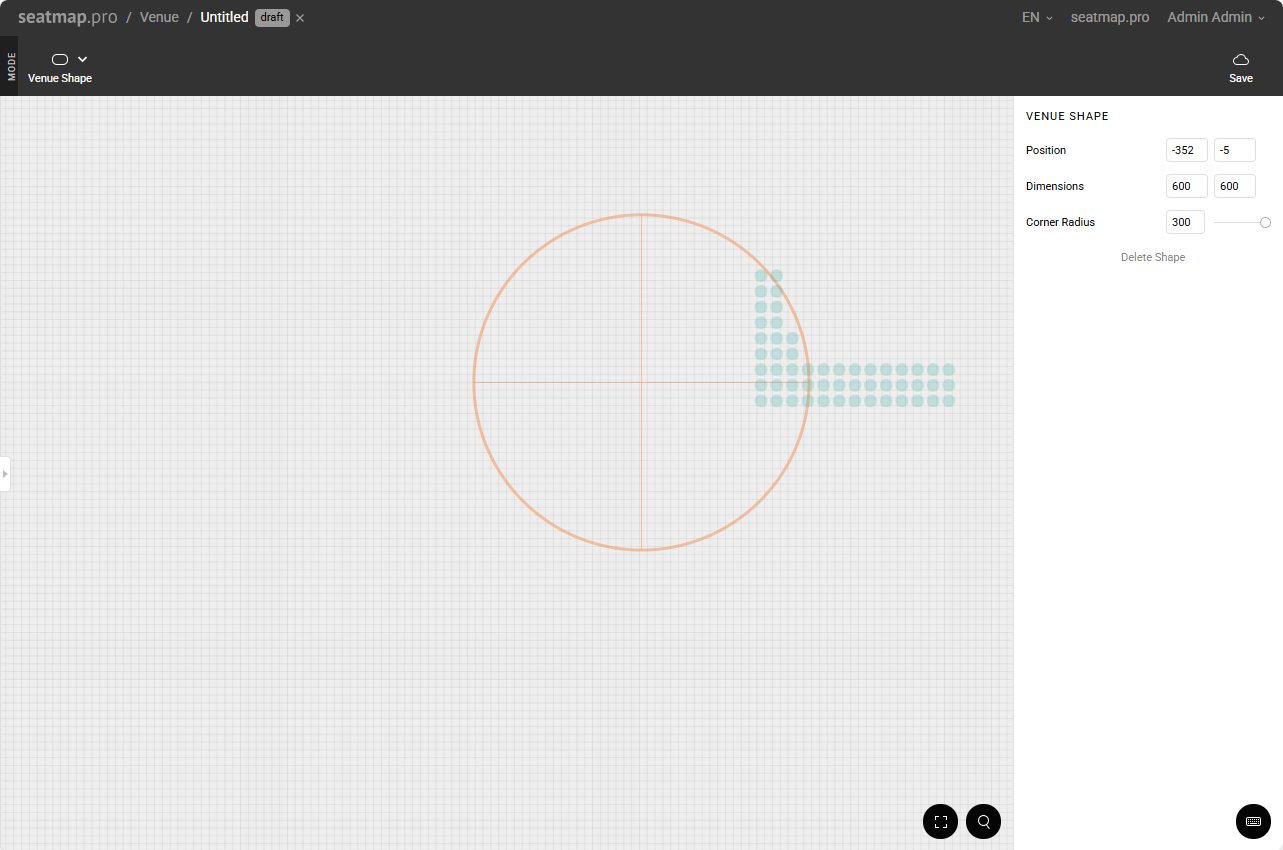Click the seatmap.pro logo
Screen dimensions: 1283x850
point(68,17)
